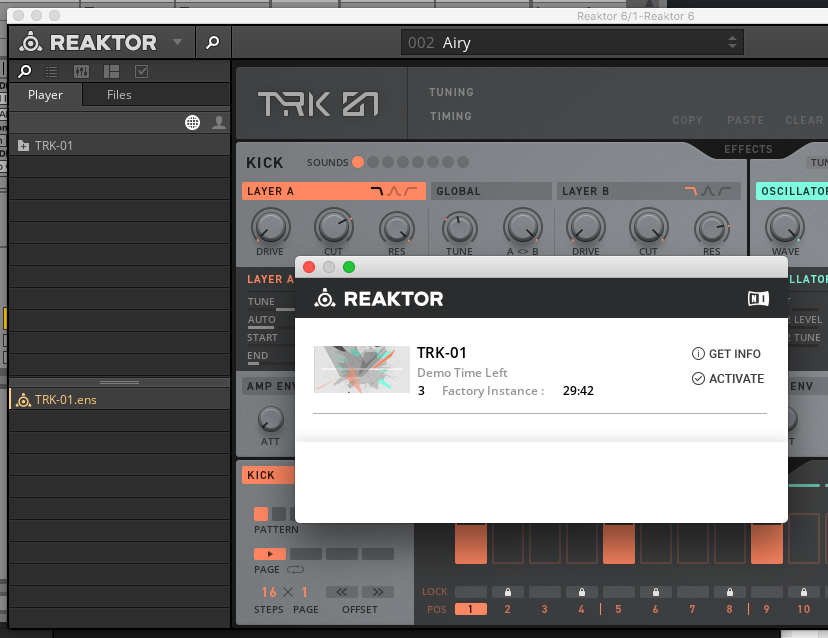Select the second page button

[306, 553]
